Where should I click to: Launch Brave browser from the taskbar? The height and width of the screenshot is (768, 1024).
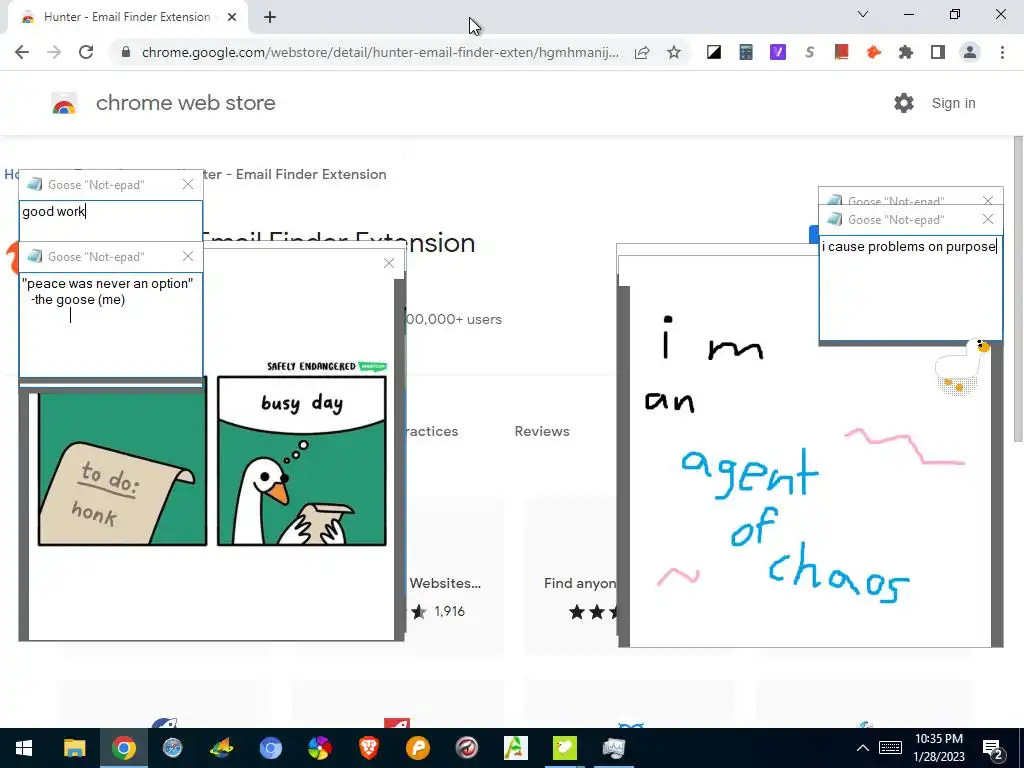[368, 748]
